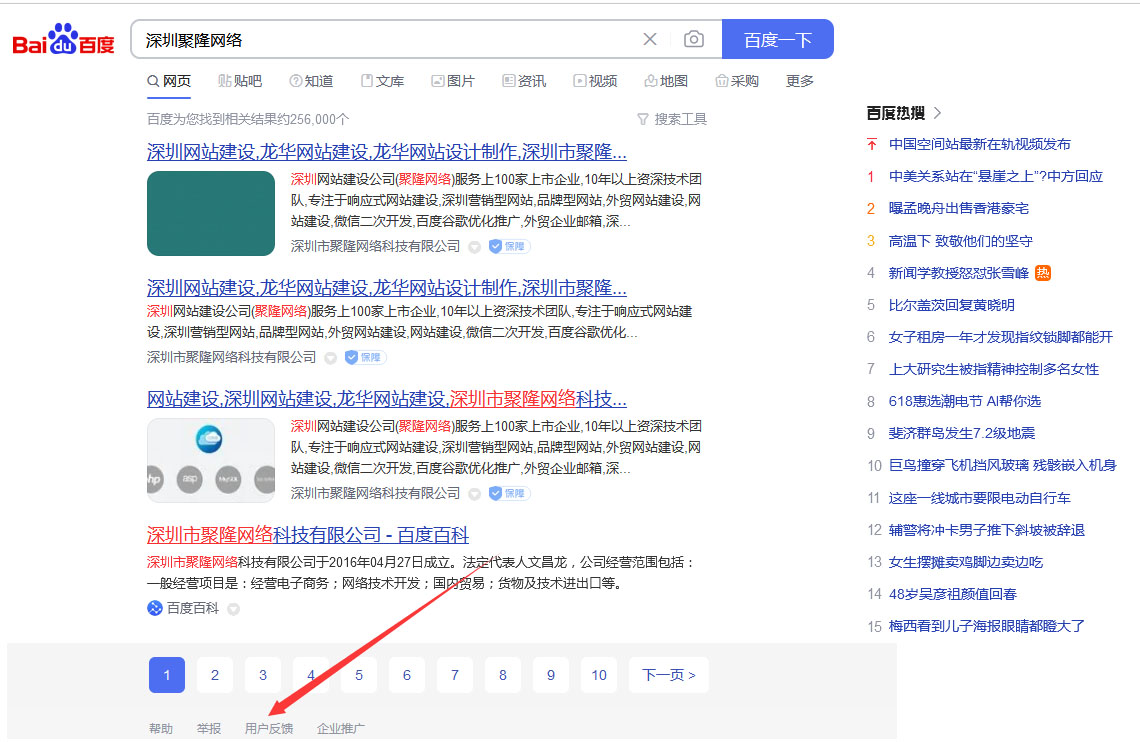Viewport: 1140px width, 742px height.
Task: Expand dropdown arrow next to 百度百科 source
Action: 233,609
